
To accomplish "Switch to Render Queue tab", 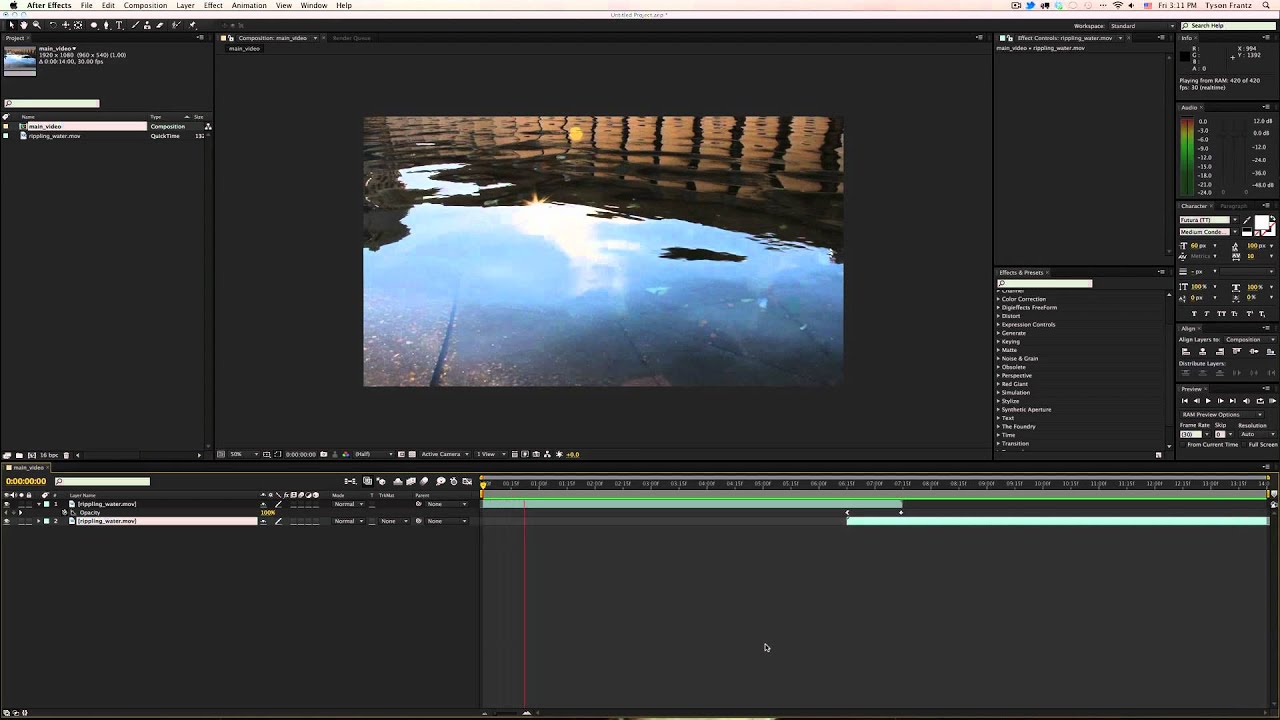I will click(x=351, y=38).
